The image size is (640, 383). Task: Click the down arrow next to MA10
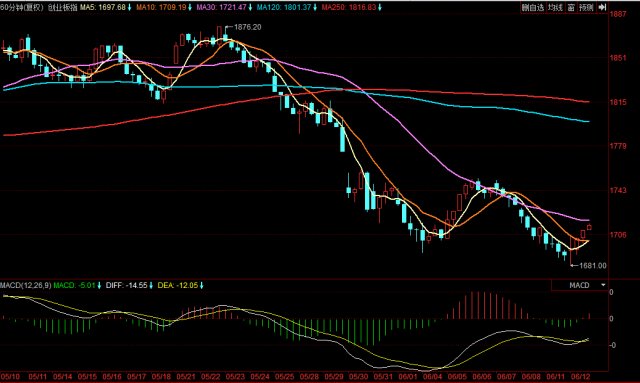point(190,7)
